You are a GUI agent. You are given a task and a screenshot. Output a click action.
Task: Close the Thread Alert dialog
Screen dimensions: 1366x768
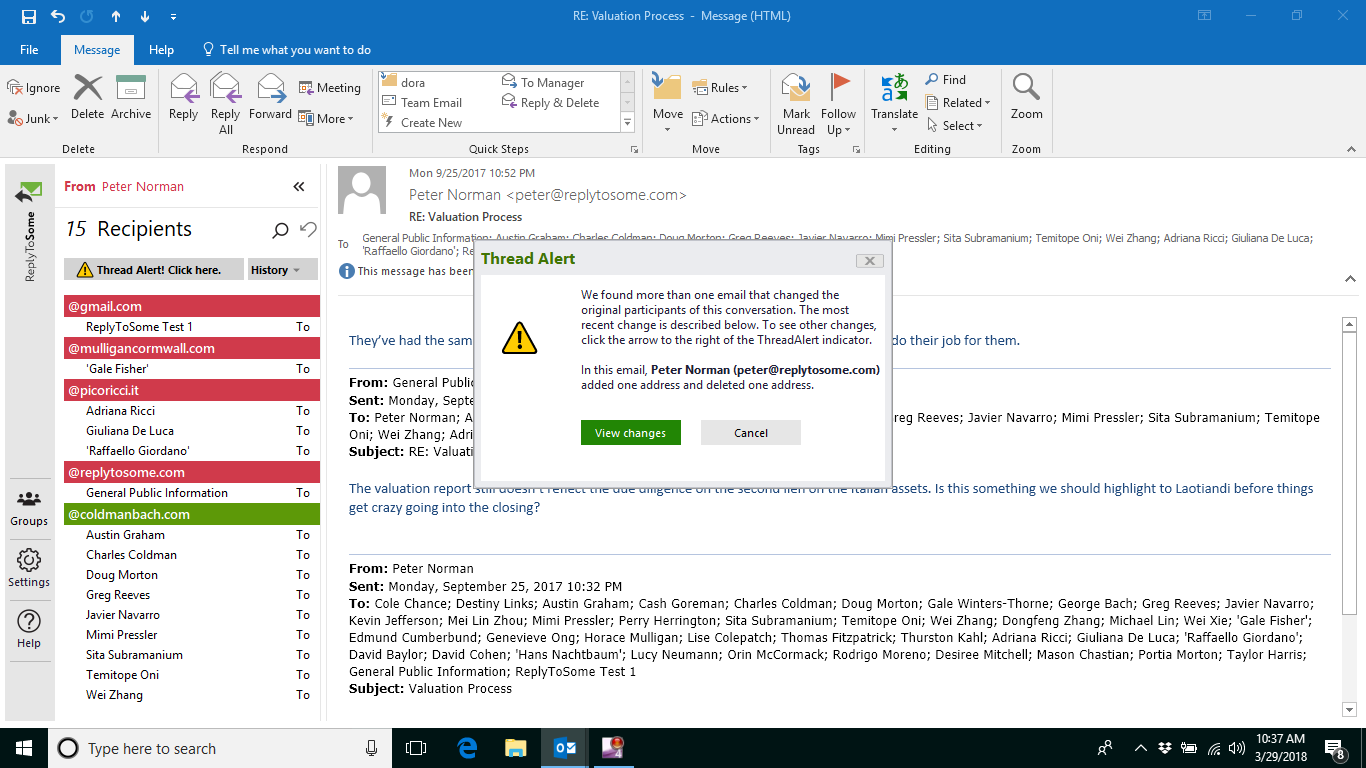869,261
